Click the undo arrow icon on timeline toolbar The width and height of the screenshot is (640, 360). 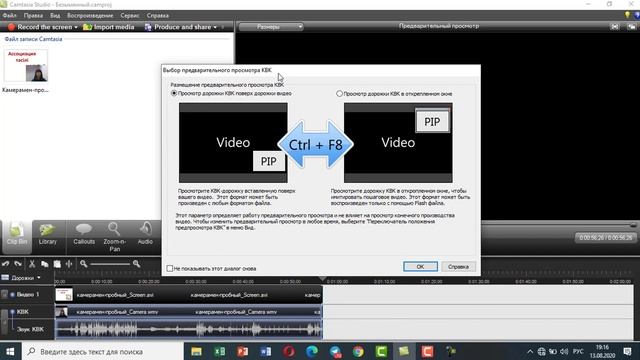6,264
